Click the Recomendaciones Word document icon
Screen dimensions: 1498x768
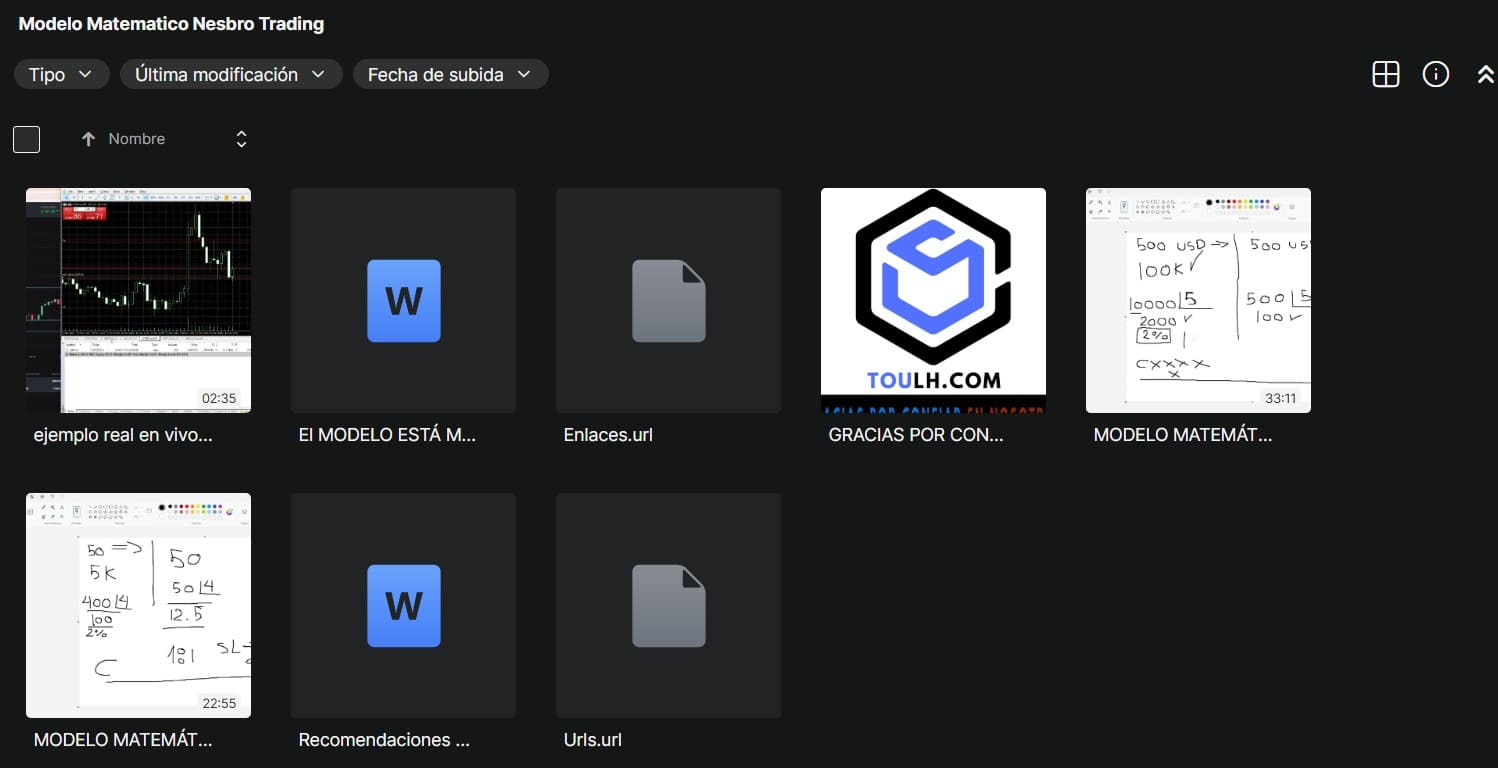point(403,606)
